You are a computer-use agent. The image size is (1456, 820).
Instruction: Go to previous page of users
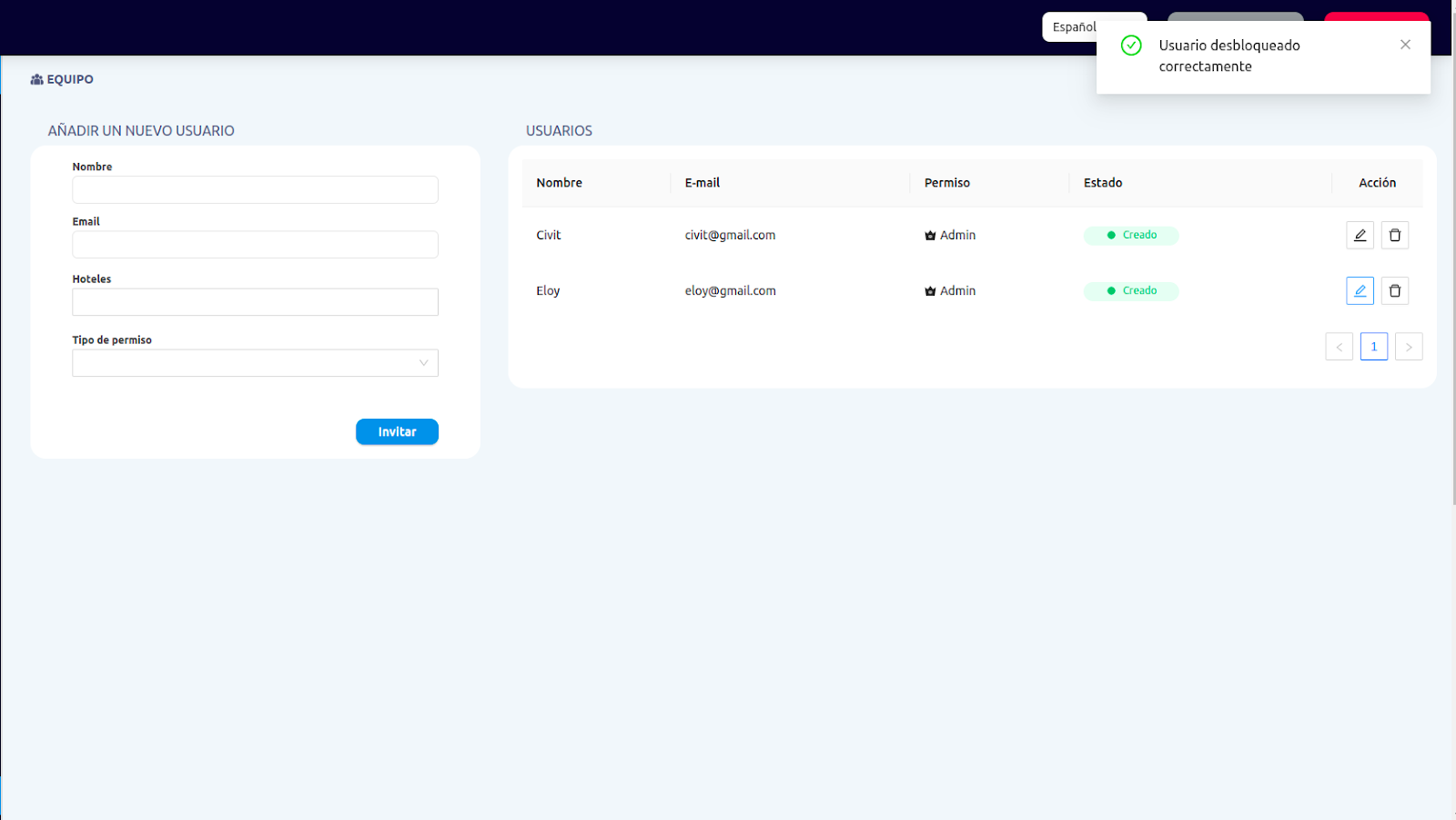tap(1339, 347)
